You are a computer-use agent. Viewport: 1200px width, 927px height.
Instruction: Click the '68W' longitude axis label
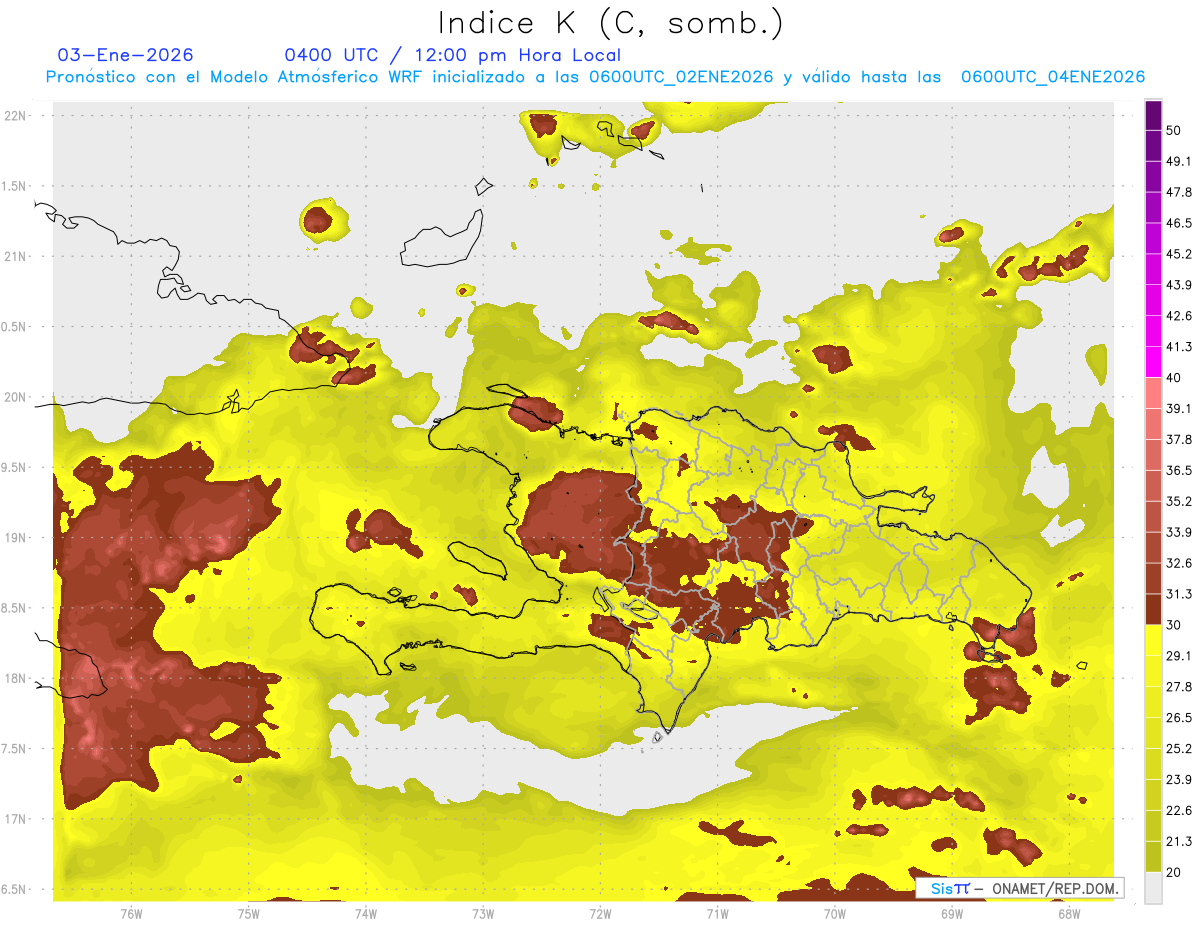[x=1068, y=914]
